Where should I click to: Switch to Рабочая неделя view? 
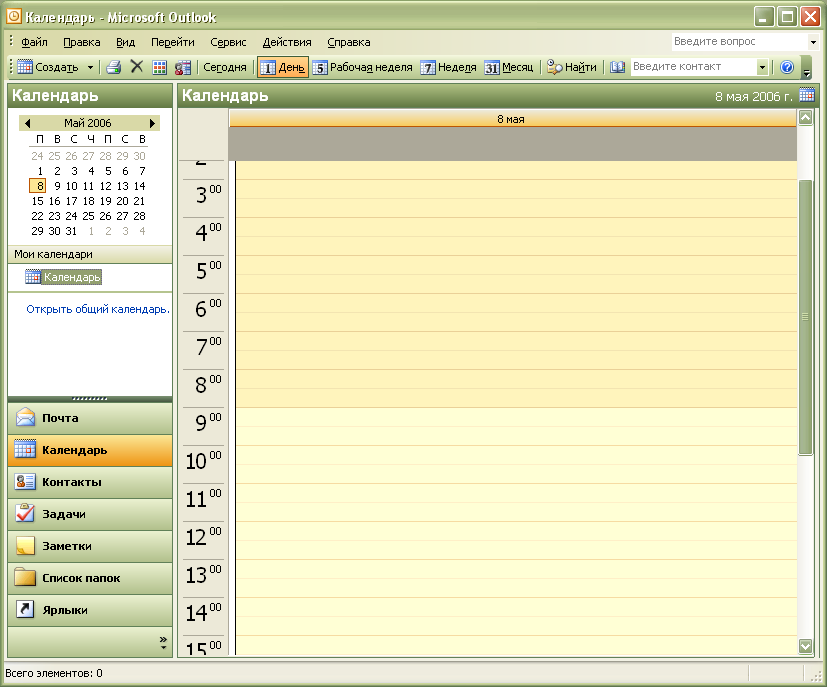coord(363,67)
